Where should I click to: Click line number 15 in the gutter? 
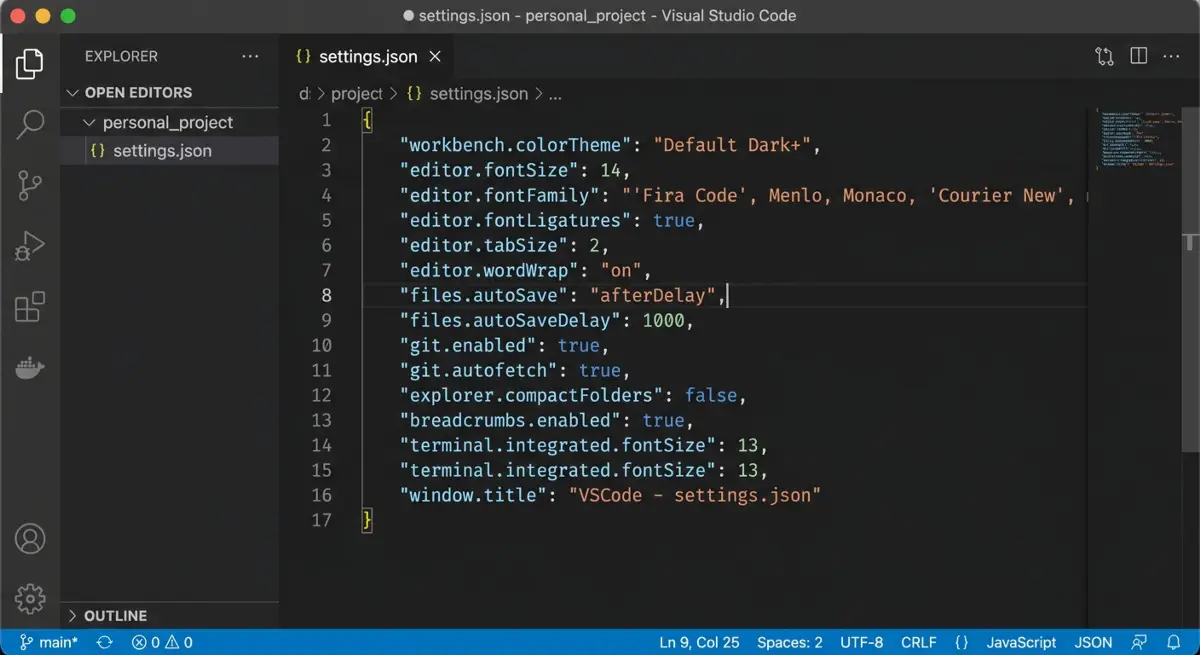point(322,470)
